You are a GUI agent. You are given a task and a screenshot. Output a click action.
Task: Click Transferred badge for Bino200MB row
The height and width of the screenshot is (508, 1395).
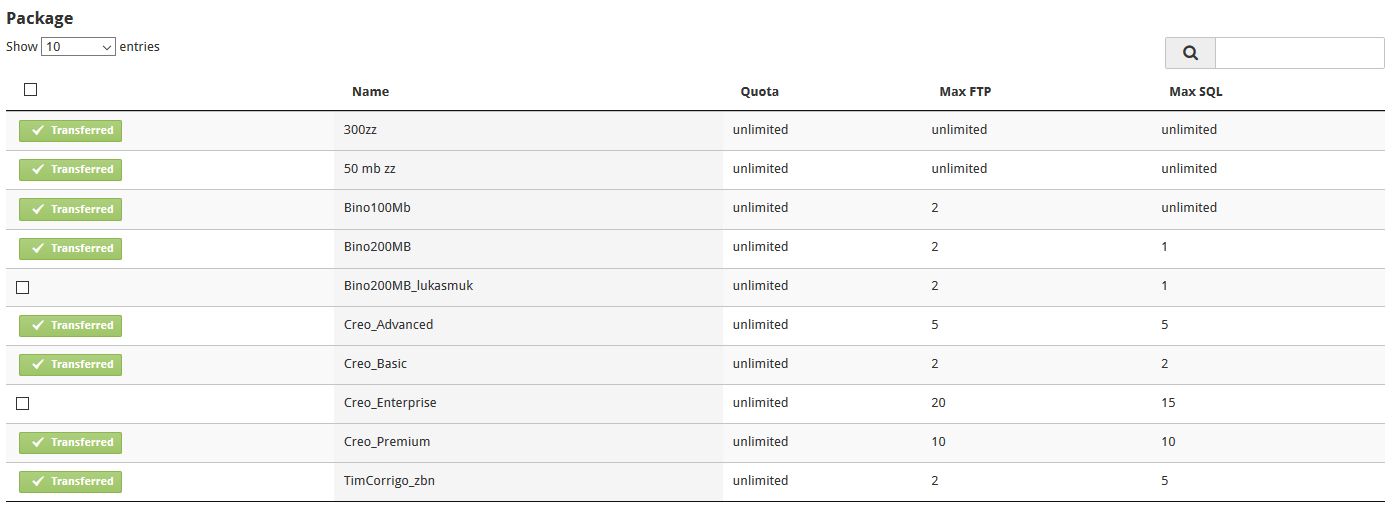click(x=71, y=248)
